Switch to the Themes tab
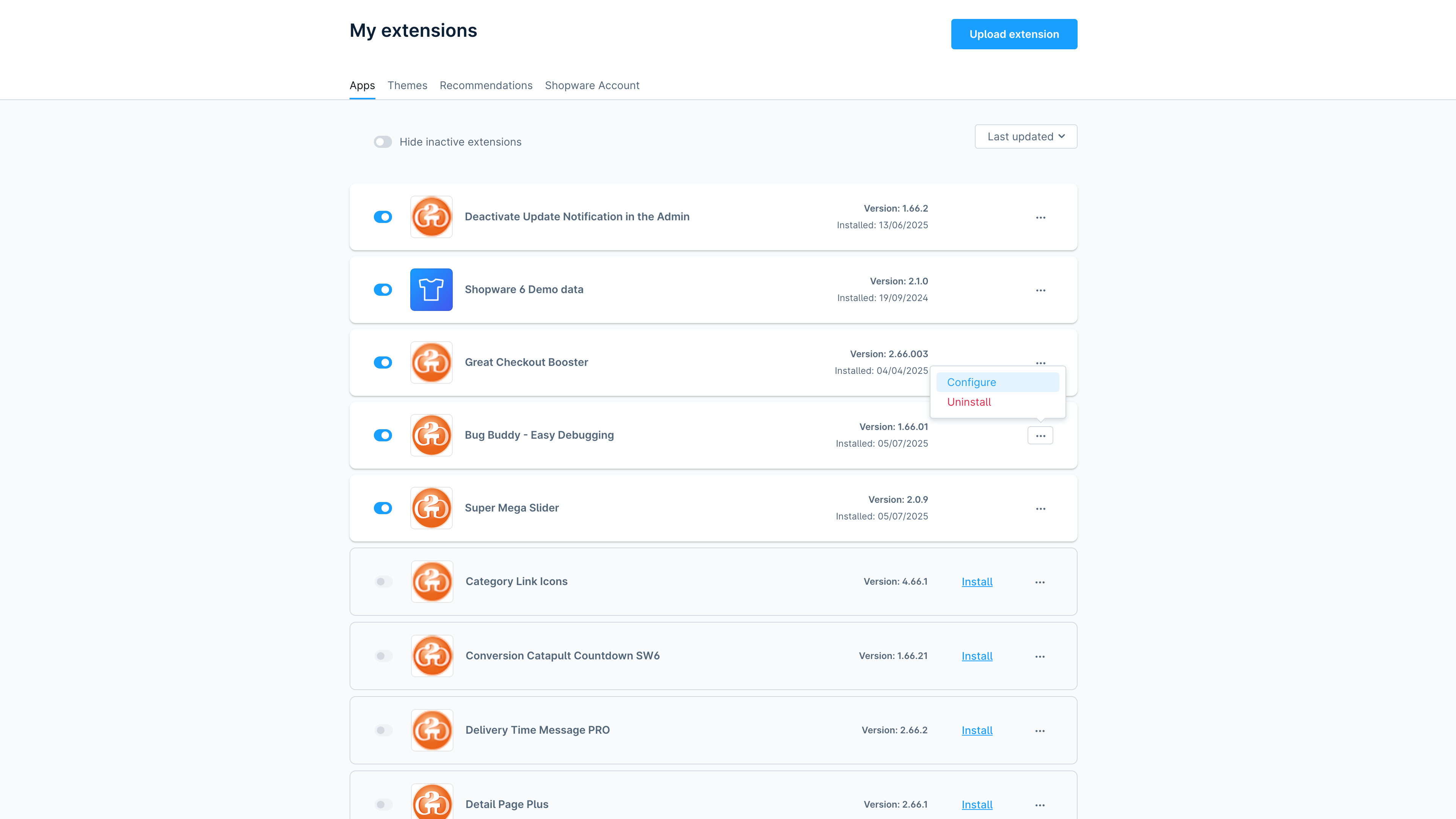The image size is (1456, 819). pyautogui.click(x=407, y=85)
